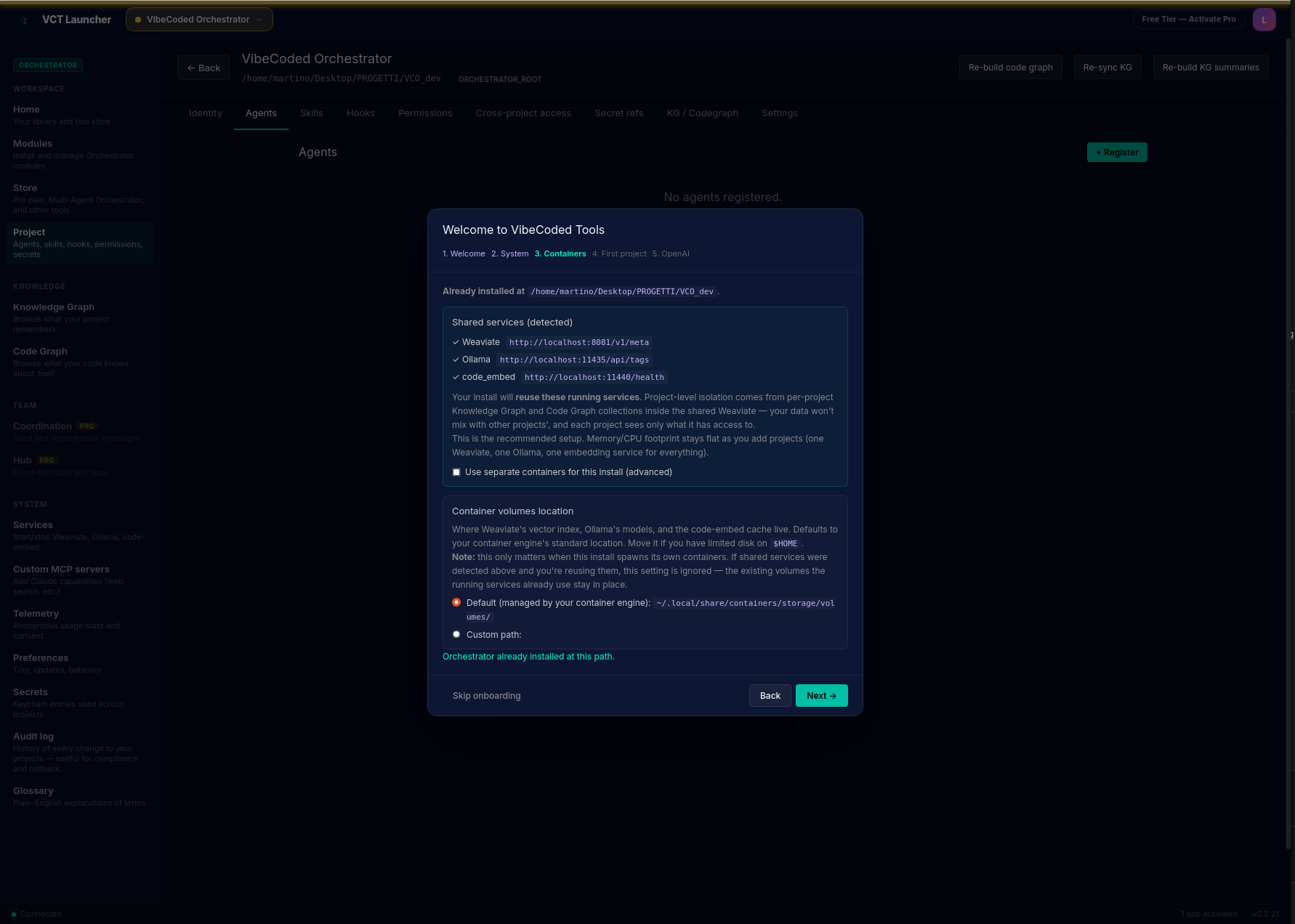The width and height of the screenshot is (1295, 924).
Task: Open the Hooks tab
Action: point(360,113)
